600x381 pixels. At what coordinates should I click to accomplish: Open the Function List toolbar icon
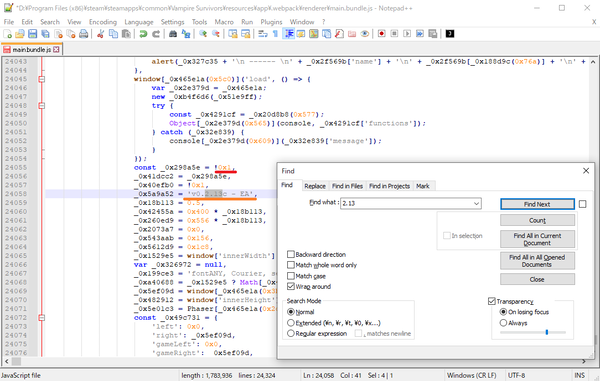click(339, 34)
